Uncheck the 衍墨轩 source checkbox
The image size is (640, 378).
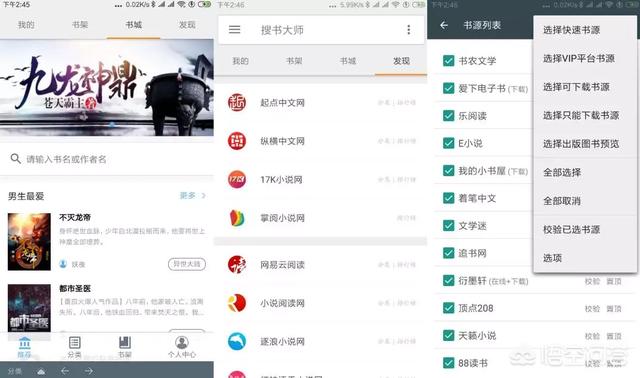(449, 280)
